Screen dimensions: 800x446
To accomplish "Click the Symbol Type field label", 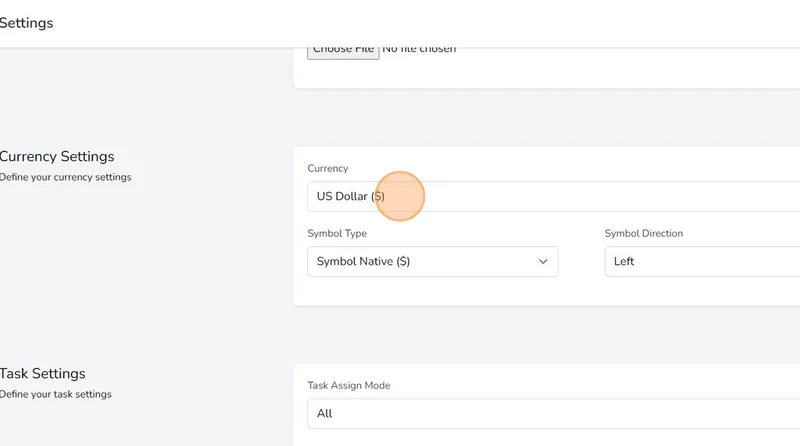I will click(337, 234).
